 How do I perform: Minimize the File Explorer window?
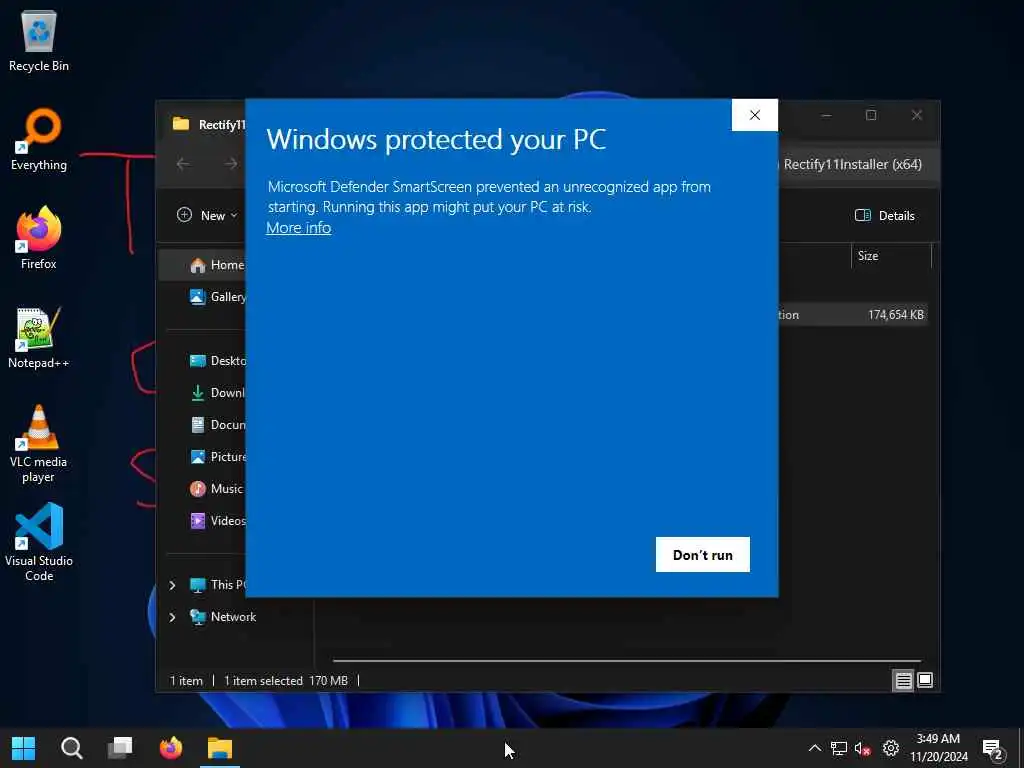826,116
